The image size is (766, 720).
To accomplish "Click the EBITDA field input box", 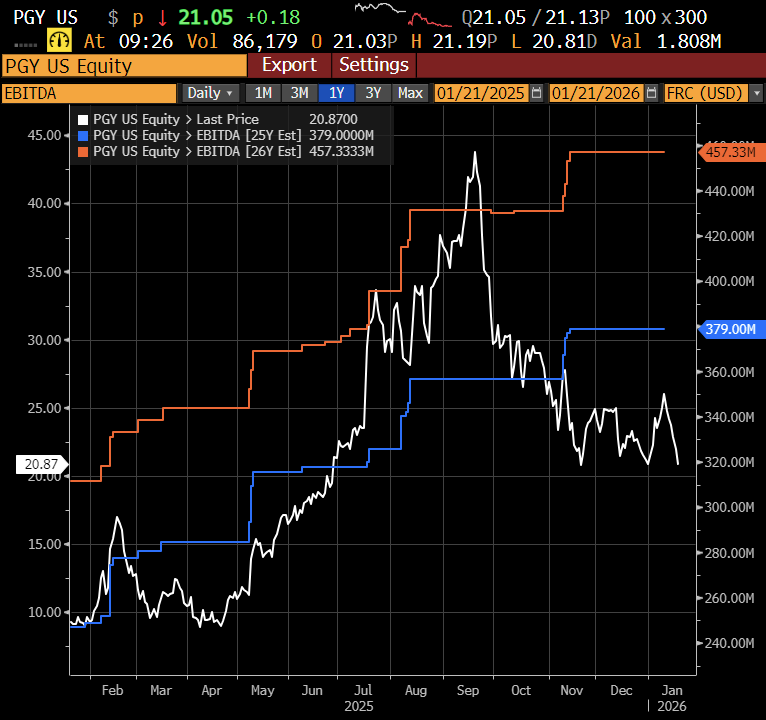I will (89, 93).
